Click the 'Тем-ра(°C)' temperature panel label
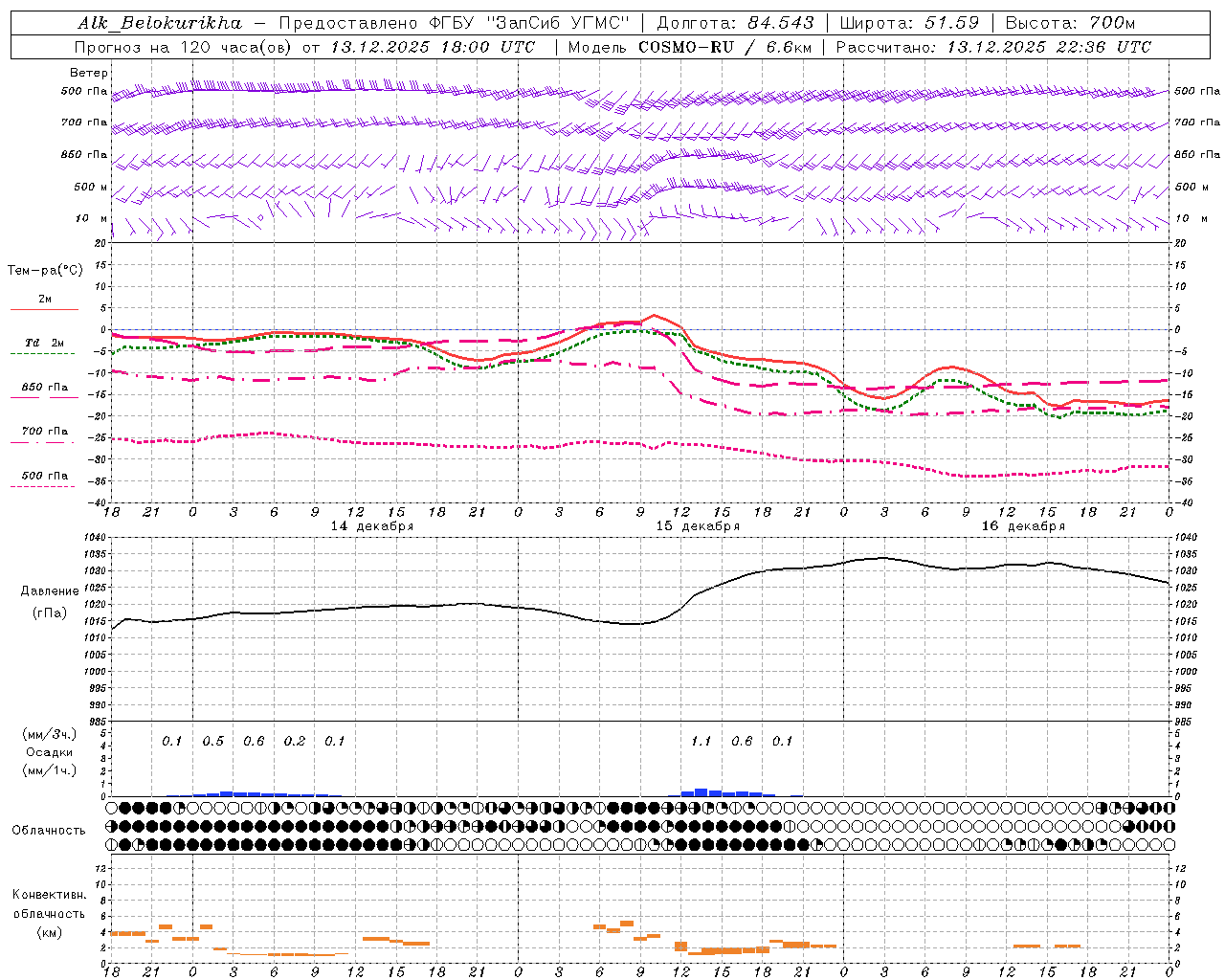 click(x=45, y=271)
